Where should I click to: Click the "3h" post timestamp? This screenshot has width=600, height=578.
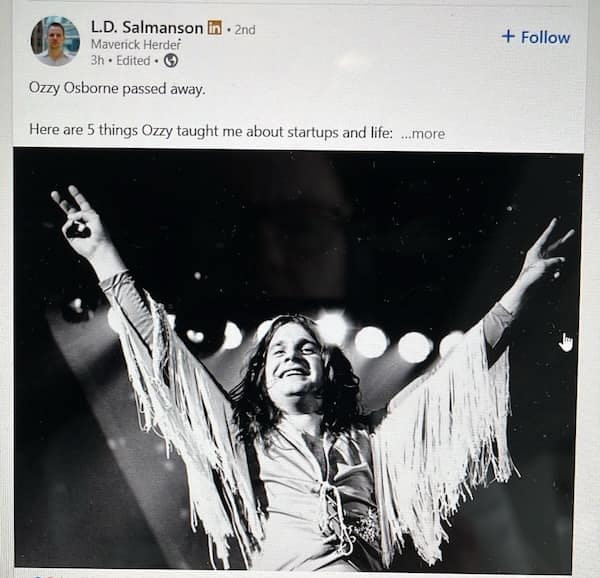tap(98, 60)
